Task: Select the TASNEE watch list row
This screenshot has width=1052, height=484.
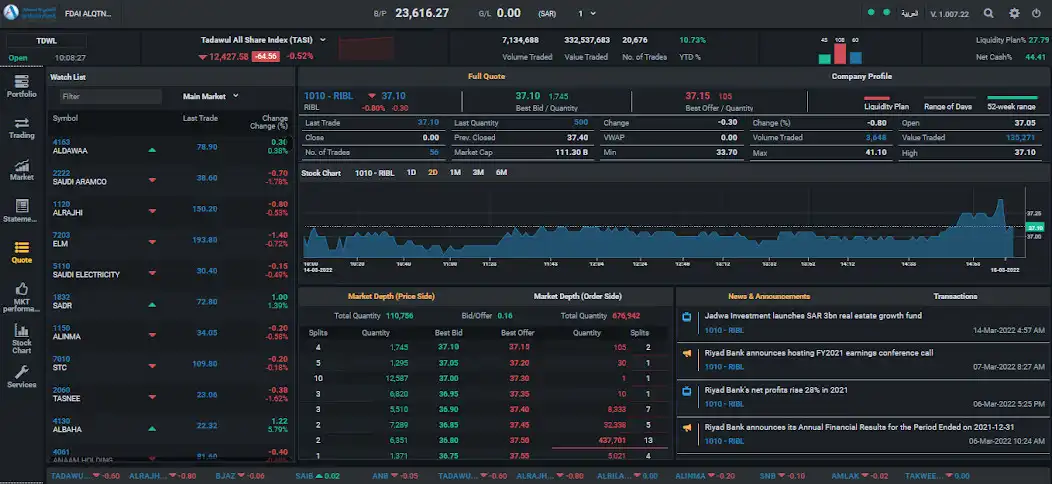Action: coord(170,394)
